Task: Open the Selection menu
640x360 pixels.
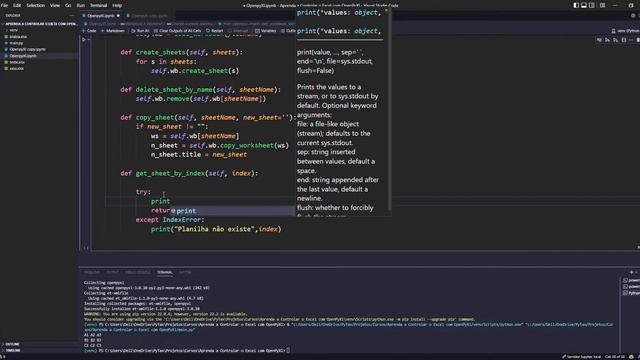Action: click(x=36, y=6)
